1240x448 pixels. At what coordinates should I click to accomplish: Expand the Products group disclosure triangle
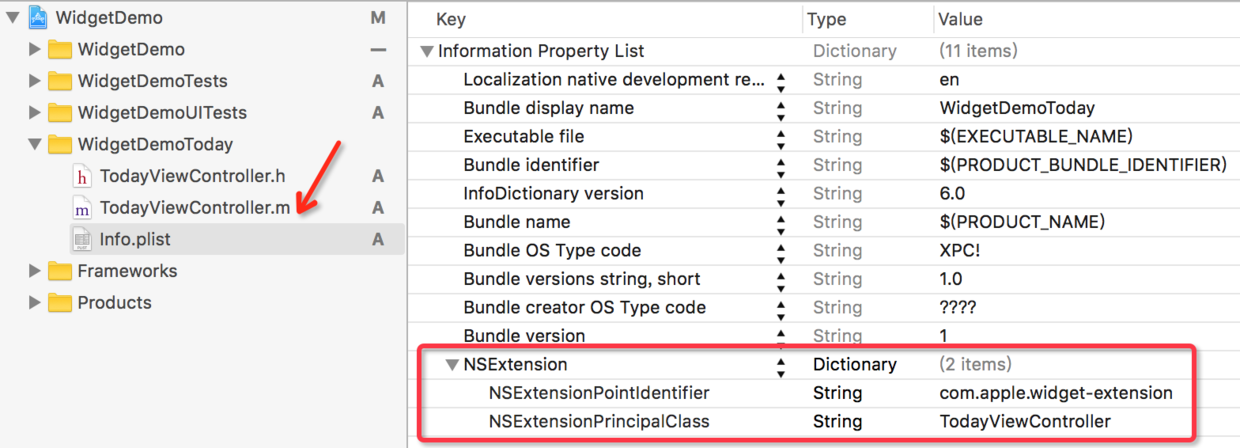click(x=35, y=303)
